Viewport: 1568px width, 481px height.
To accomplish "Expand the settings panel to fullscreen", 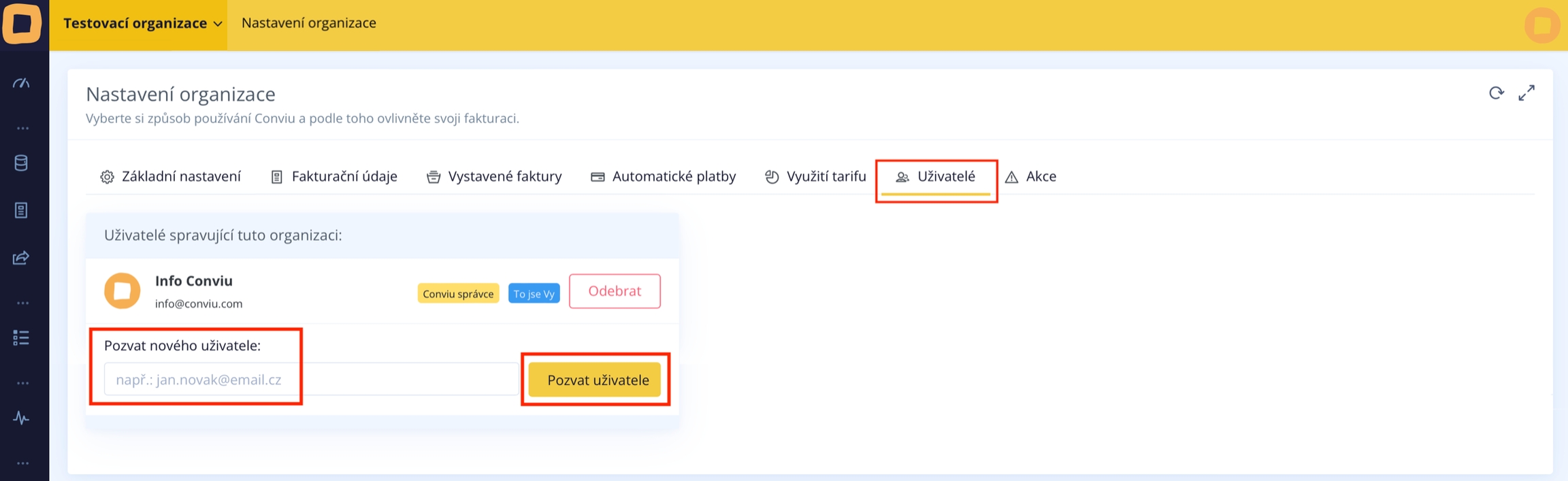I will click(x=1526, y=93).
